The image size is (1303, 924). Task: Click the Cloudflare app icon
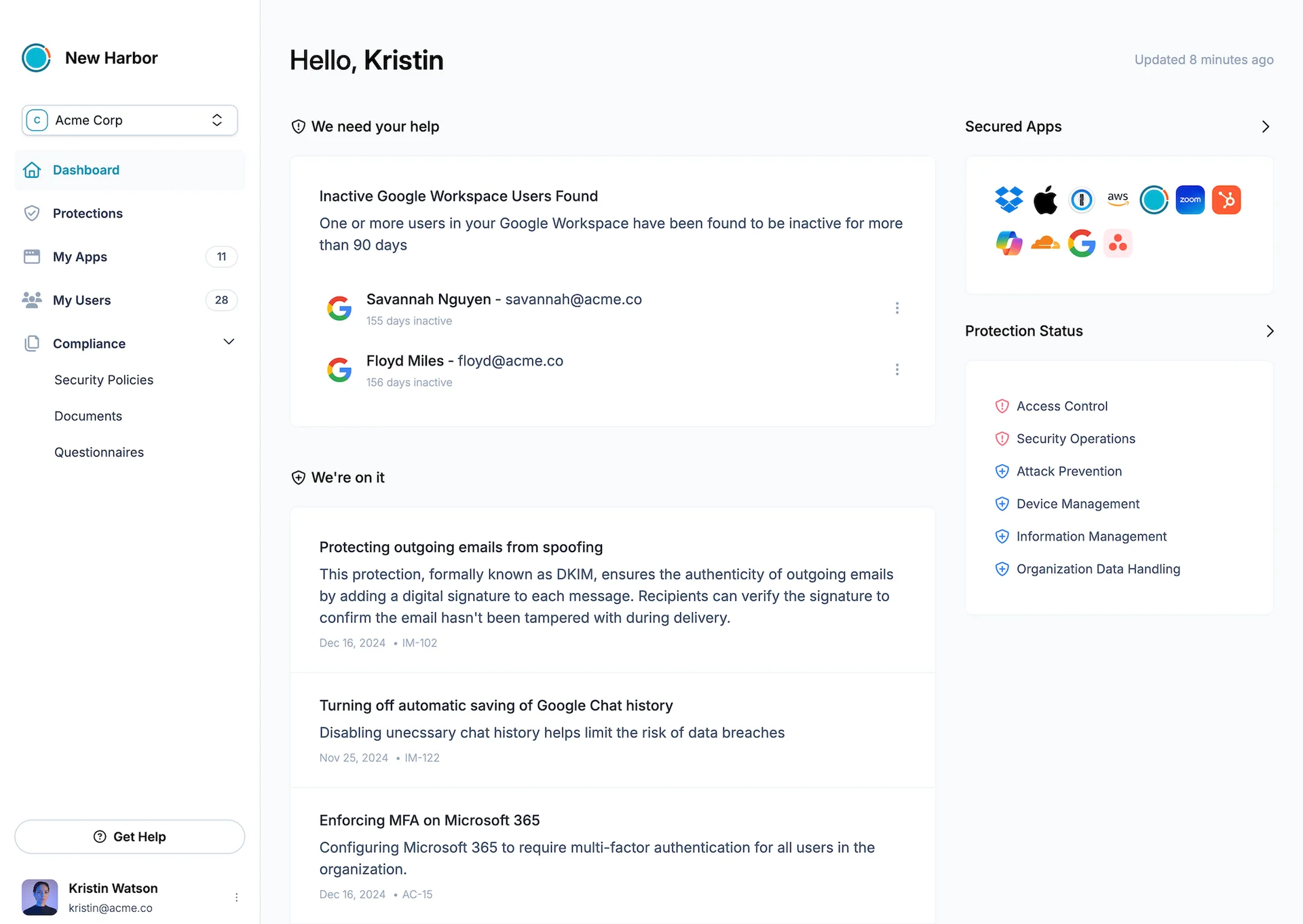tap(1045, 243)
